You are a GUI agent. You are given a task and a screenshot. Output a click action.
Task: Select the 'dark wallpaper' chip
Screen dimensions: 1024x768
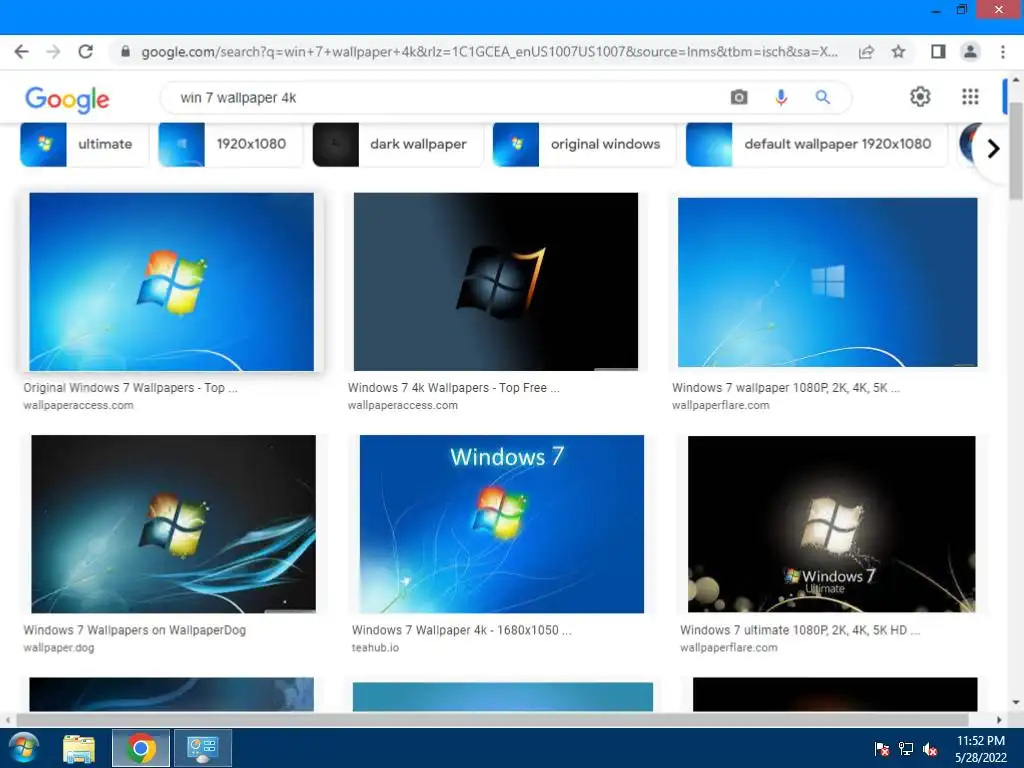[x=396, y=144]
